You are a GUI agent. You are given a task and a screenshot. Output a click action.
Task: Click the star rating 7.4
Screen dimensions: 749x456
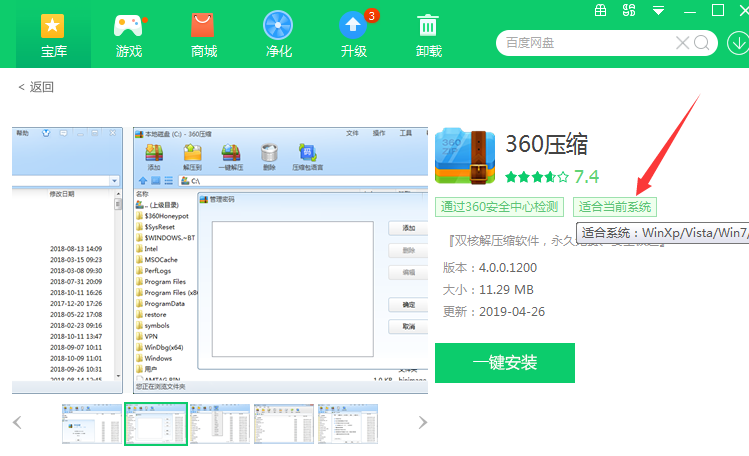point(552,177)
